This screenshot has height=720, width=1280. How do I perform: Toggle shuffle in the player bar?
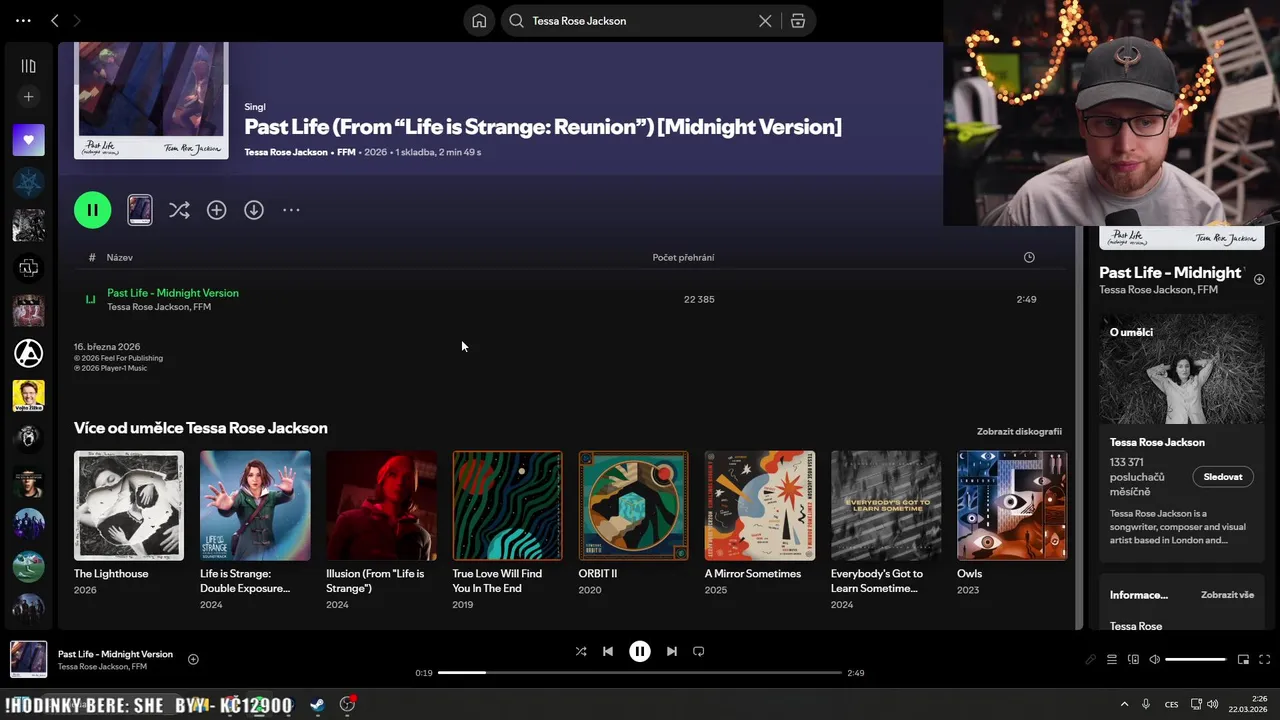(x=581, y=651)
